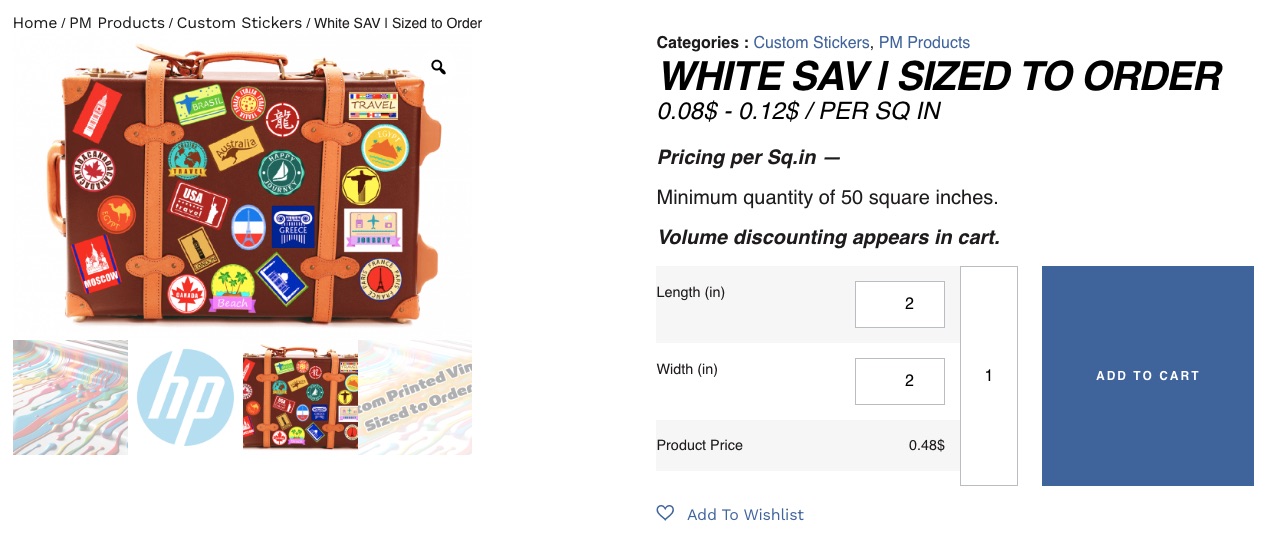1271x542 pixels.
Task: Select the suitcase stickers thumbnail
Action: [300, 397]
